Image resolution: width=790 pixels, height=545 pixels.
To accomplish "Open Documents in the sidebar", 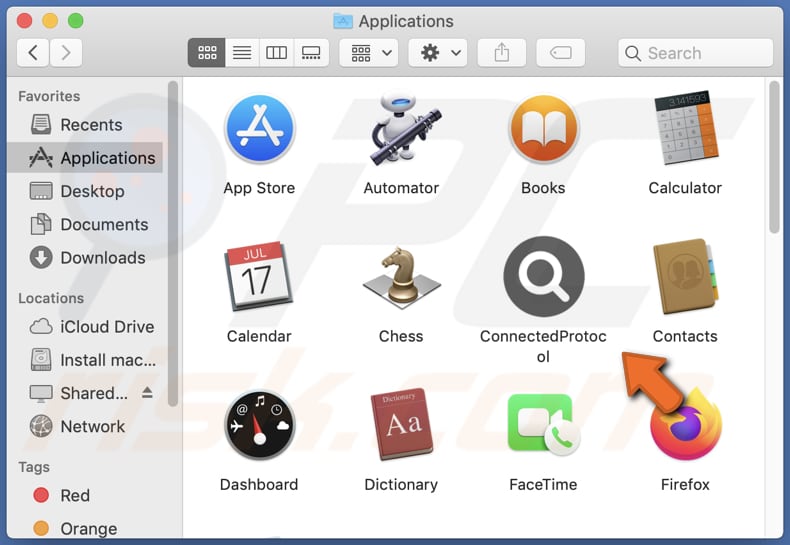I will click(x=86, y=225).
